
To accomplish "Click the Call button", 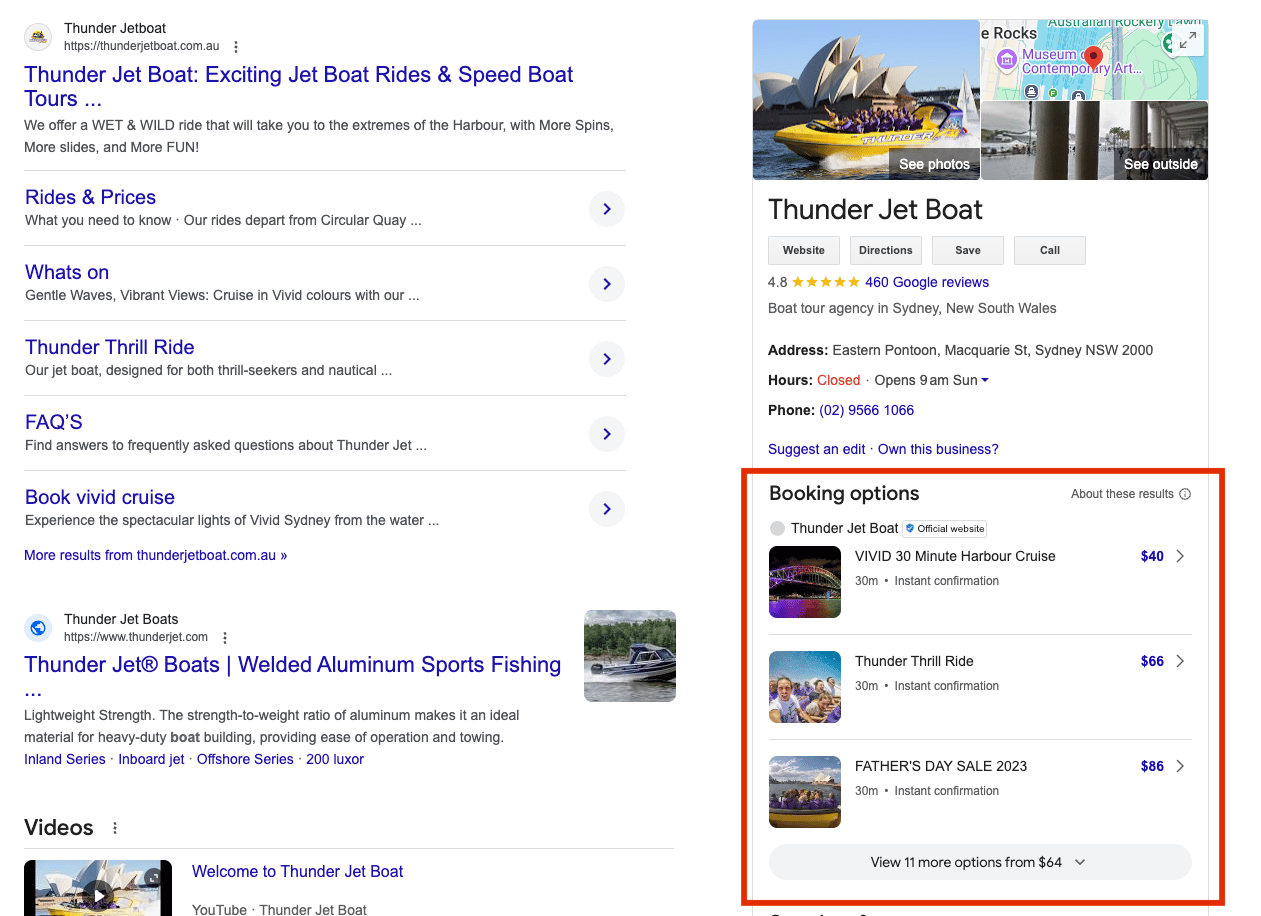I will [1050, 250].
